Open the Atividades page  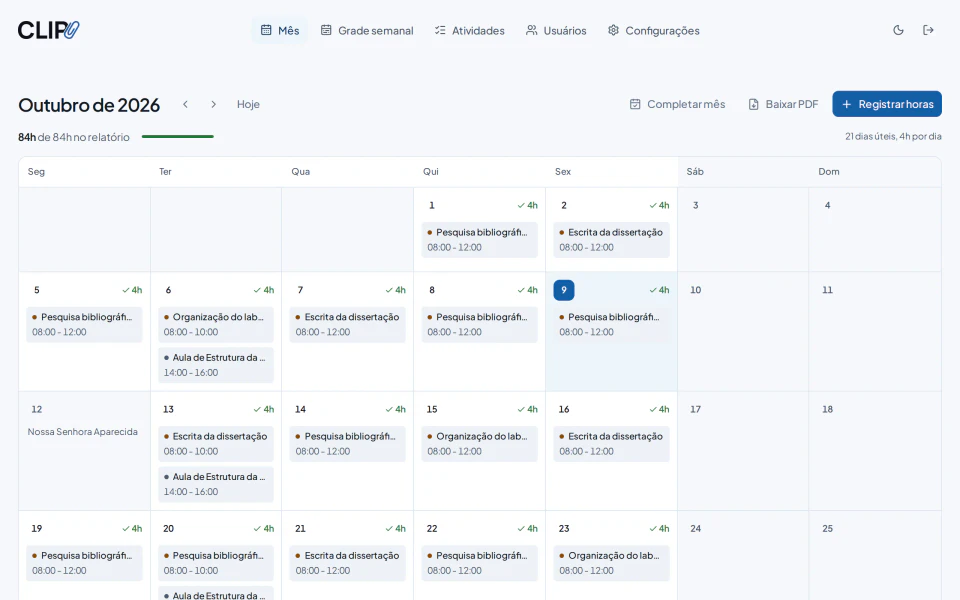470,31
